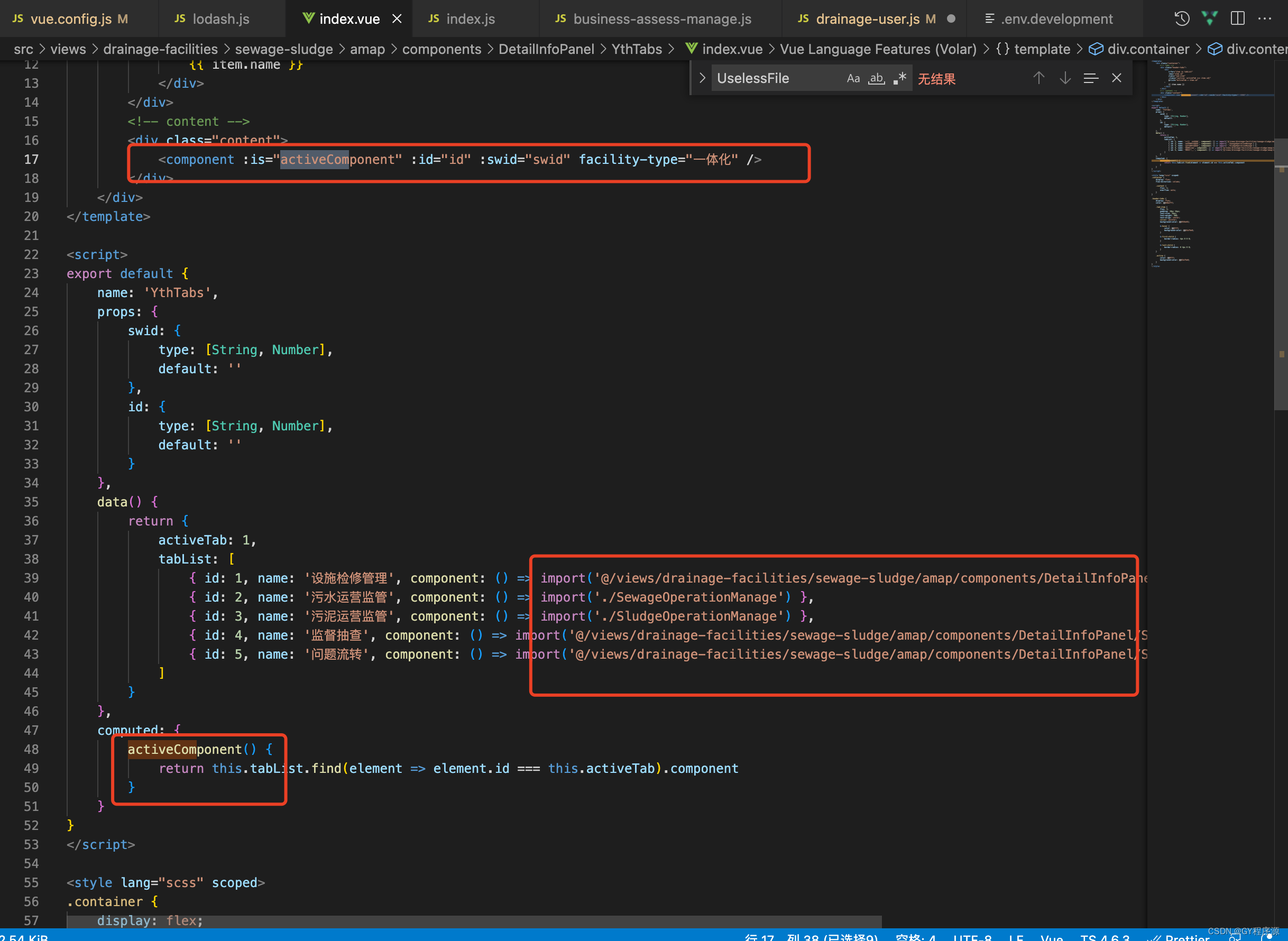Click the minimap code overview
1288x941 pixels.
1211,165
